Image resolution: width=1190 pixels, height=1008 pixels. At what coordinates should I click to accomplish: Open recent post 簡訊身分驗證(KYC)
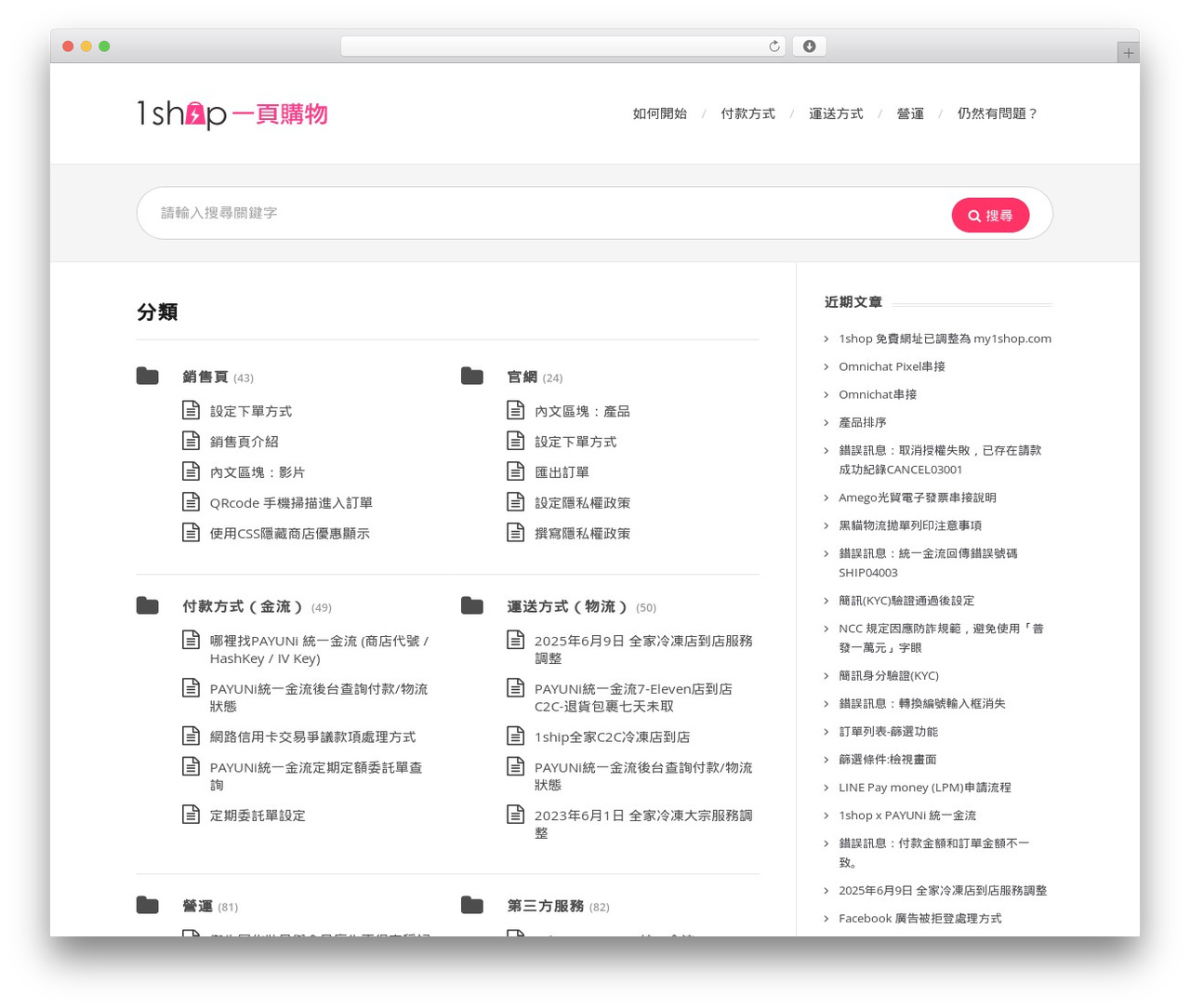tap(889, 675)
